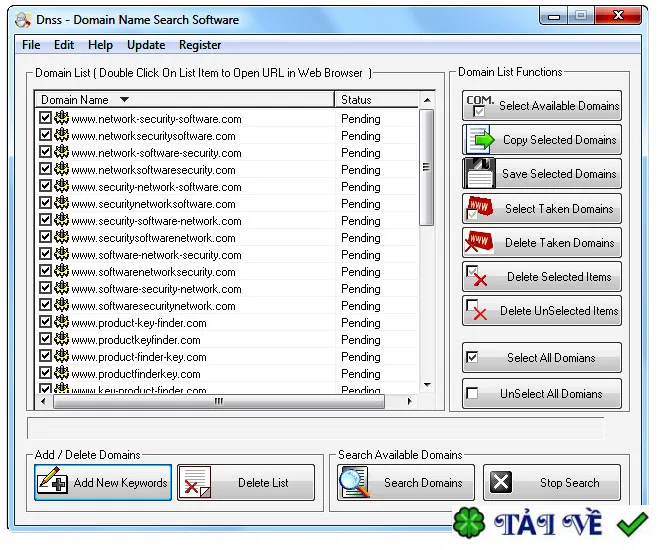660x550 pixels.
Task: Click gear icon beside www.product-key-finder.com
Action: [61, 322]
